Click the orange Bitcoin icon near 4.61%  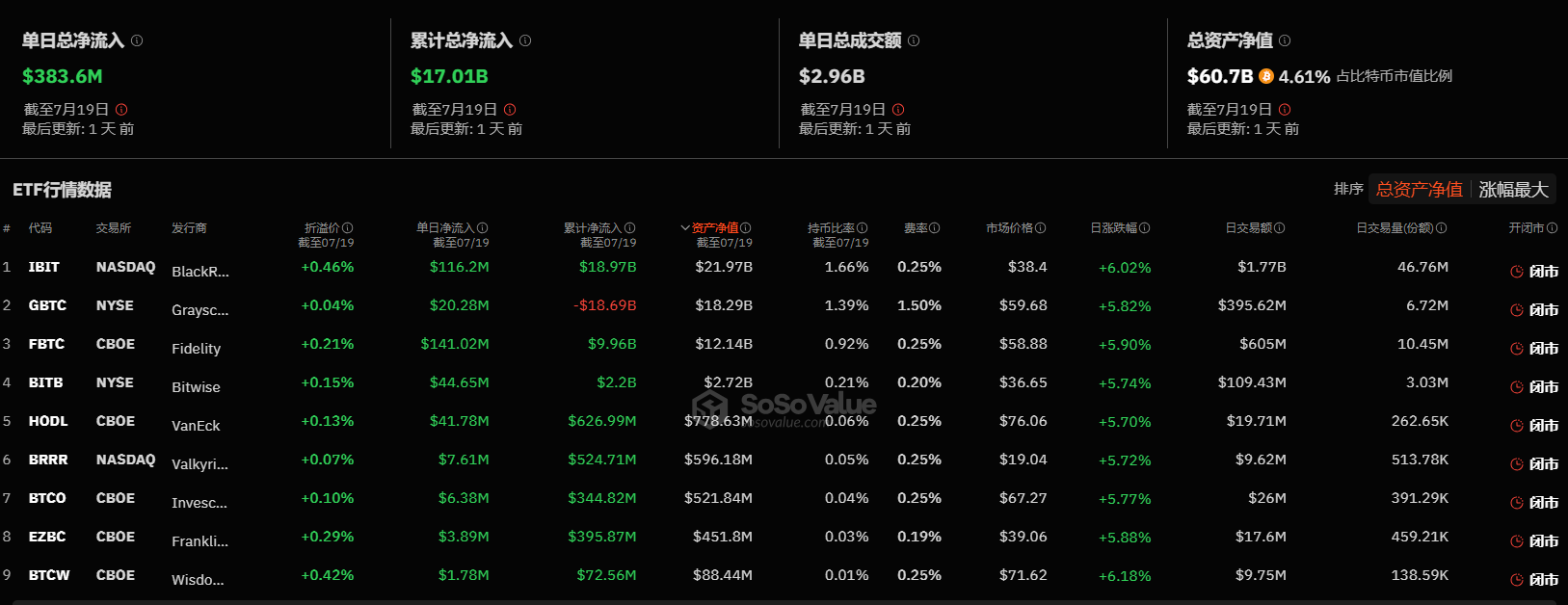1266,76
